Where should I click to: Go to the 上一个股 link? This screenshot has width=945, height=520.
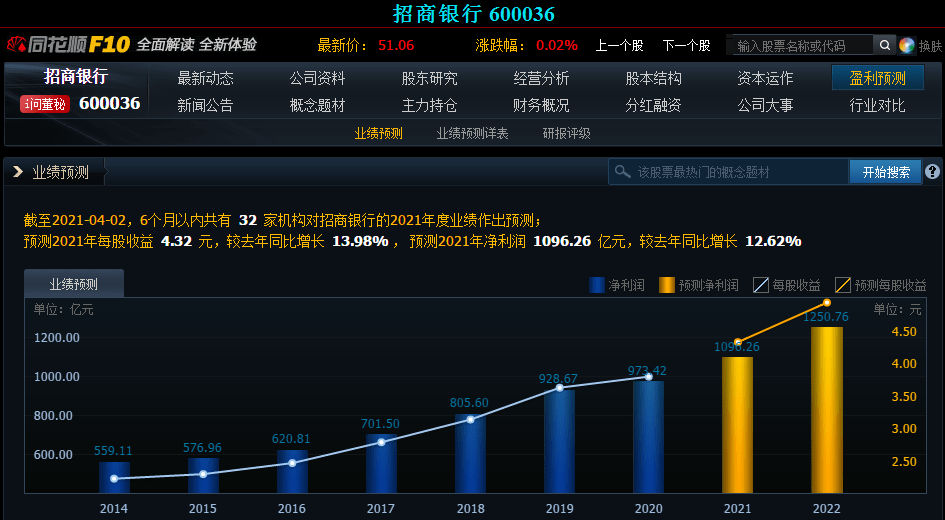[619, 45]
